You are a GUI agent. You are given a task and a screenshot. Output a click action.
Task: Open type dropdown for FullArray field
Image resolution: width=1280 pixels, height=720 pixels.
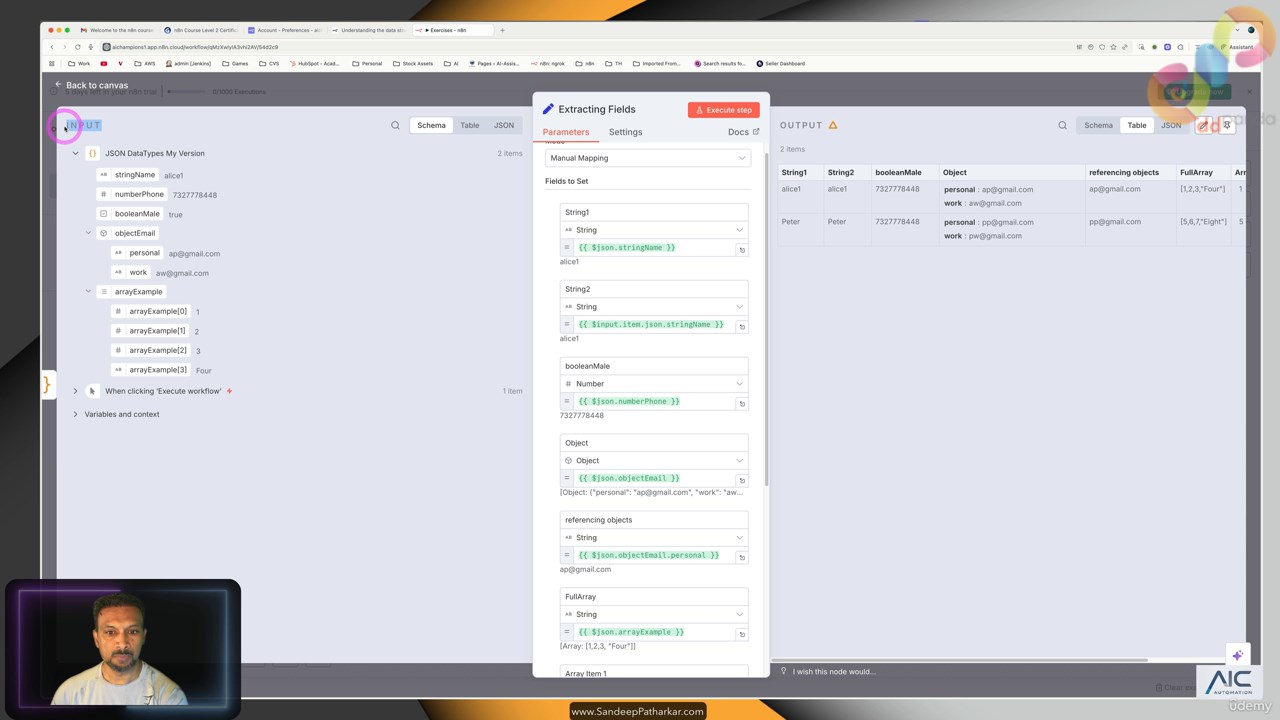point(654,614)
